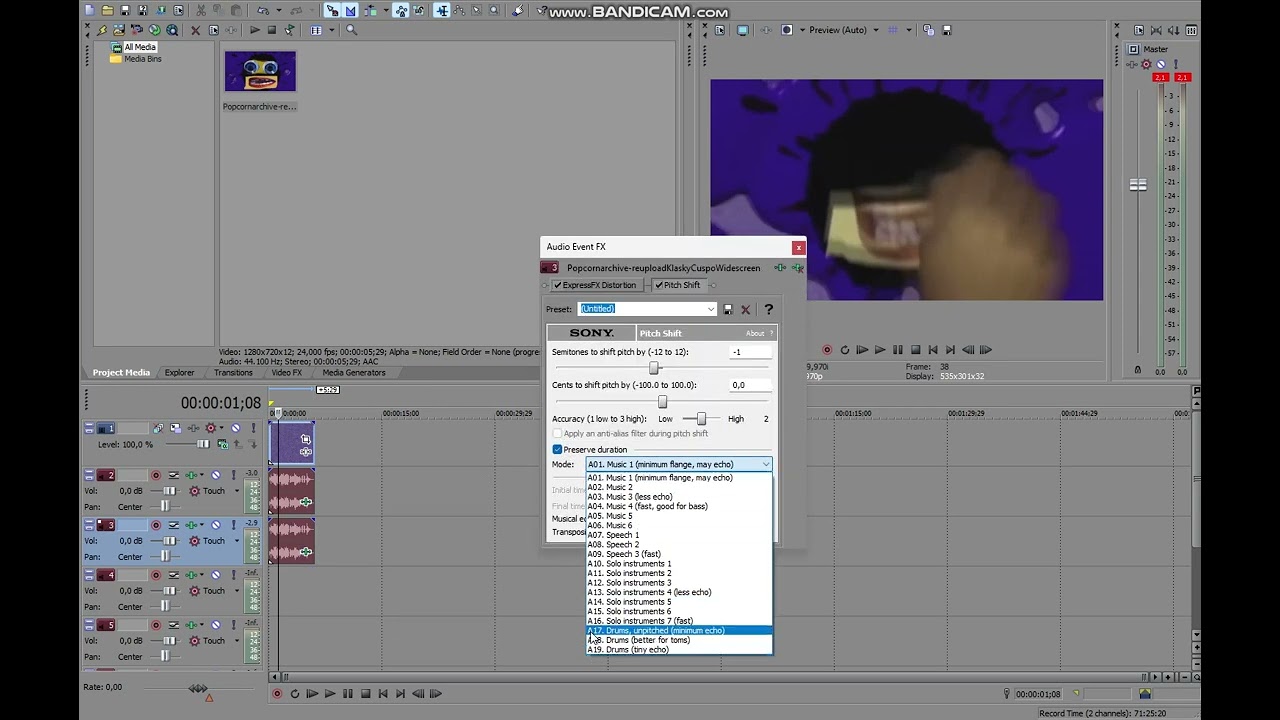Save the Pitch Shift preset
This screenshot has width=1280, height=720.
coord(728,309)
